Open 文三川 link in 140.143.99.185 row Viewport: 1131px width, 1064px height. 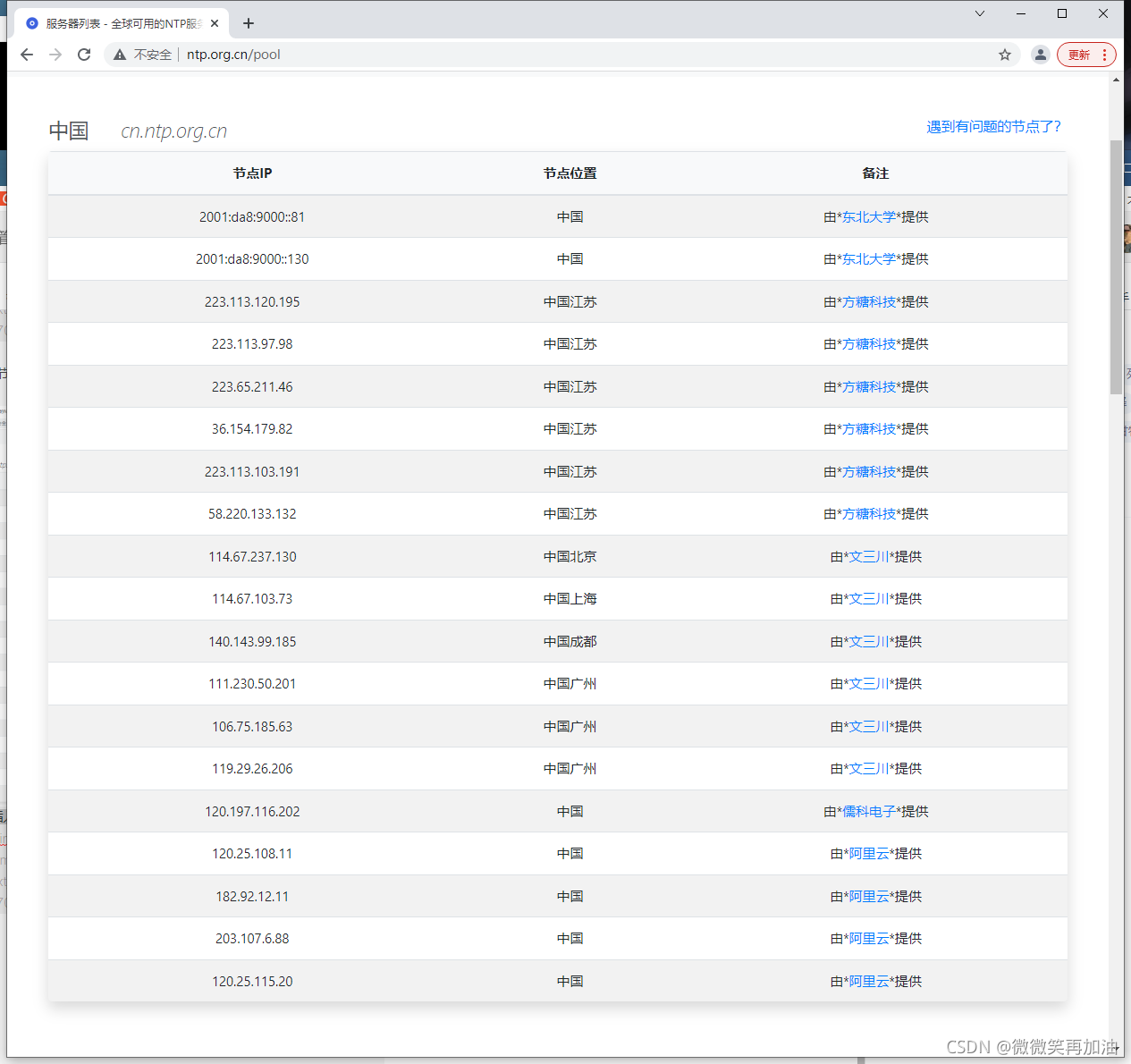[x=869, y=641]
